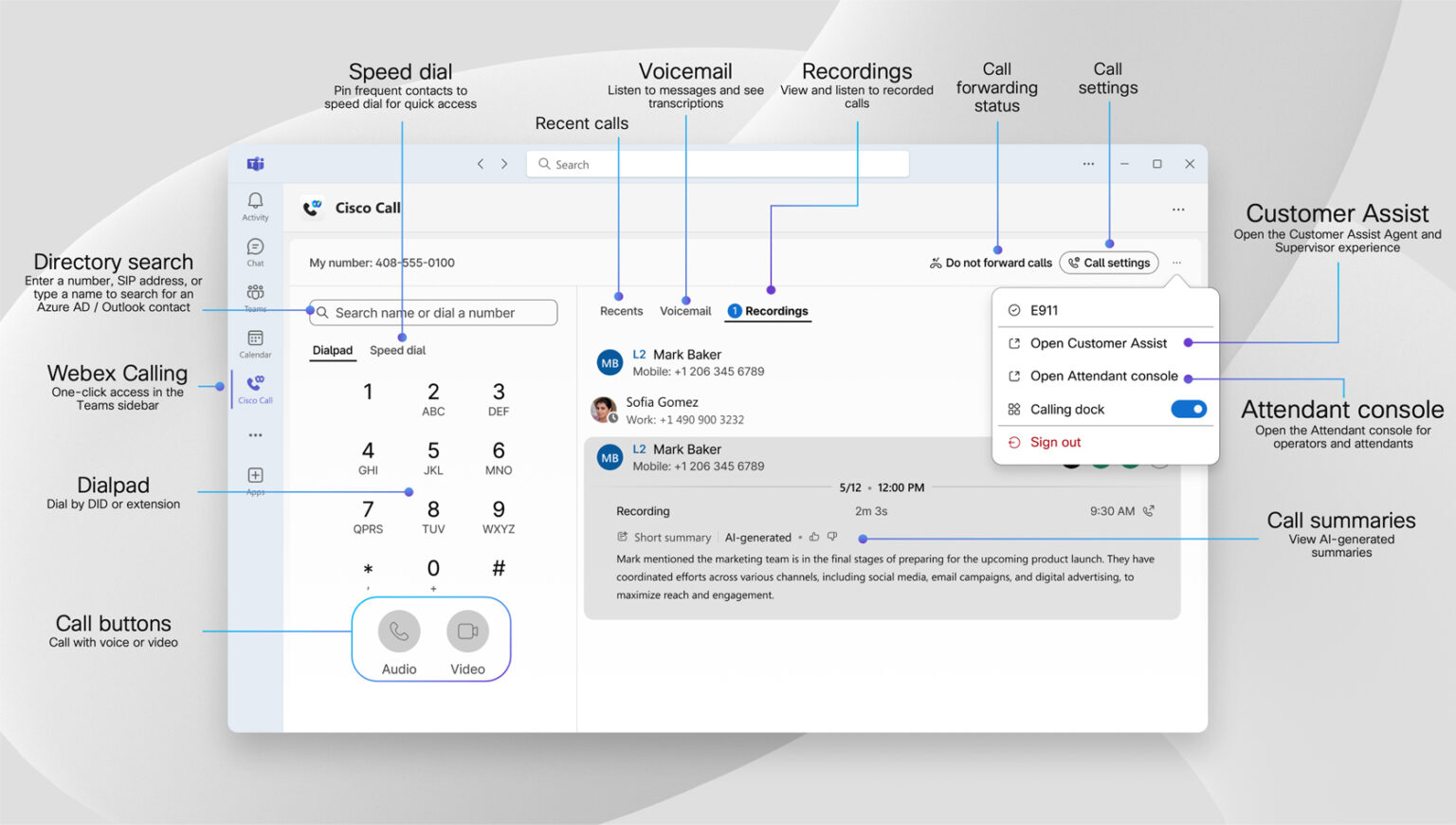Switch to the Voicemail tab

click(685, 310)
